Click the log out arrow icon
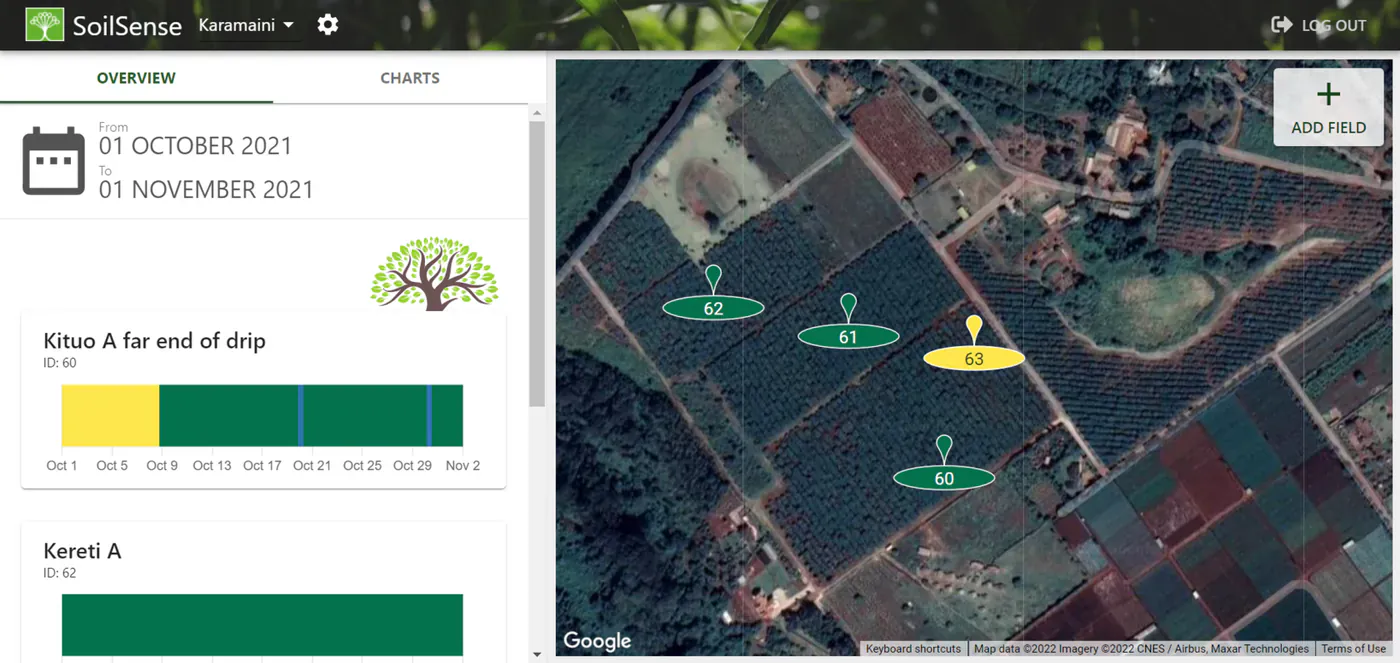 point(1281,25)
